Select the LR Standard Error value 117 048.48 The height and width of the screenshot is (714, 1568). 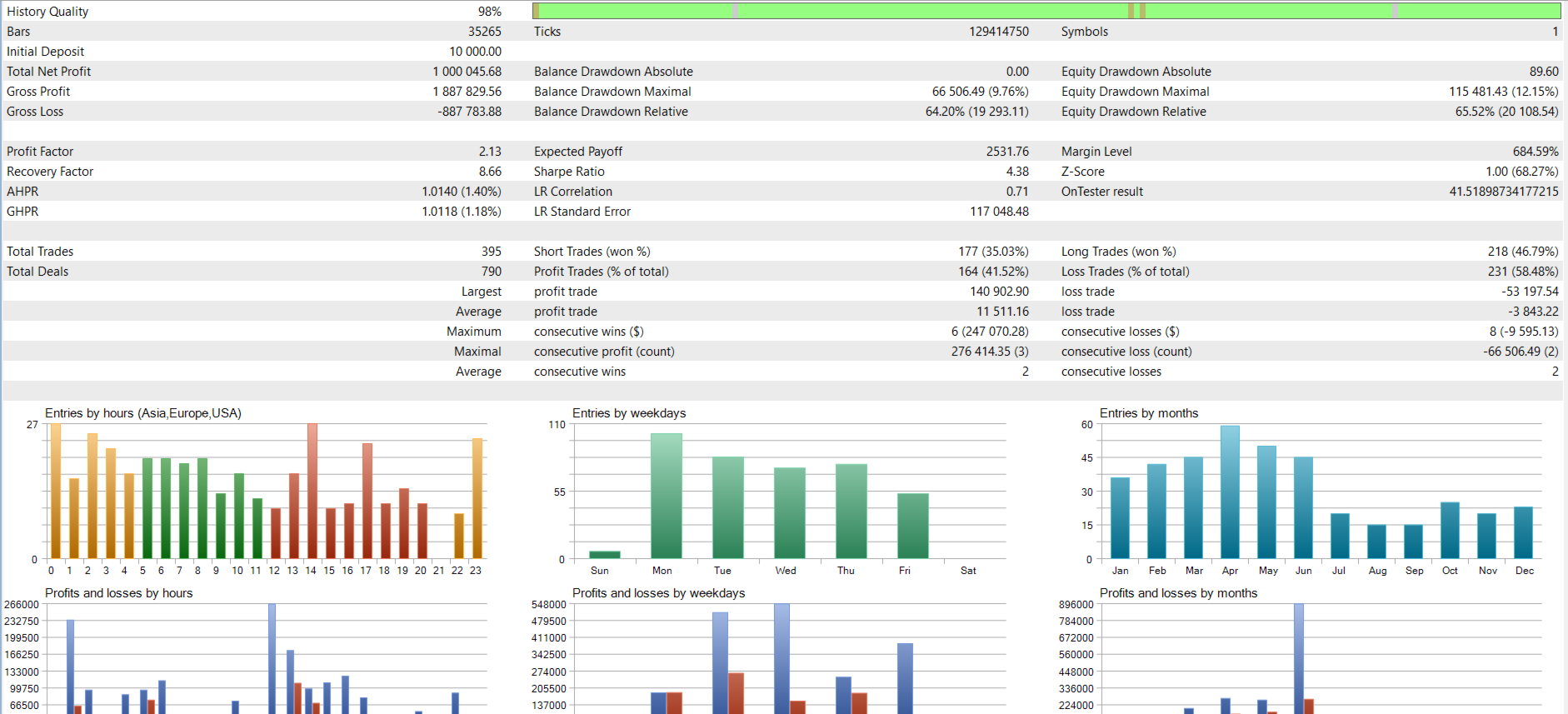click(999, 212)
